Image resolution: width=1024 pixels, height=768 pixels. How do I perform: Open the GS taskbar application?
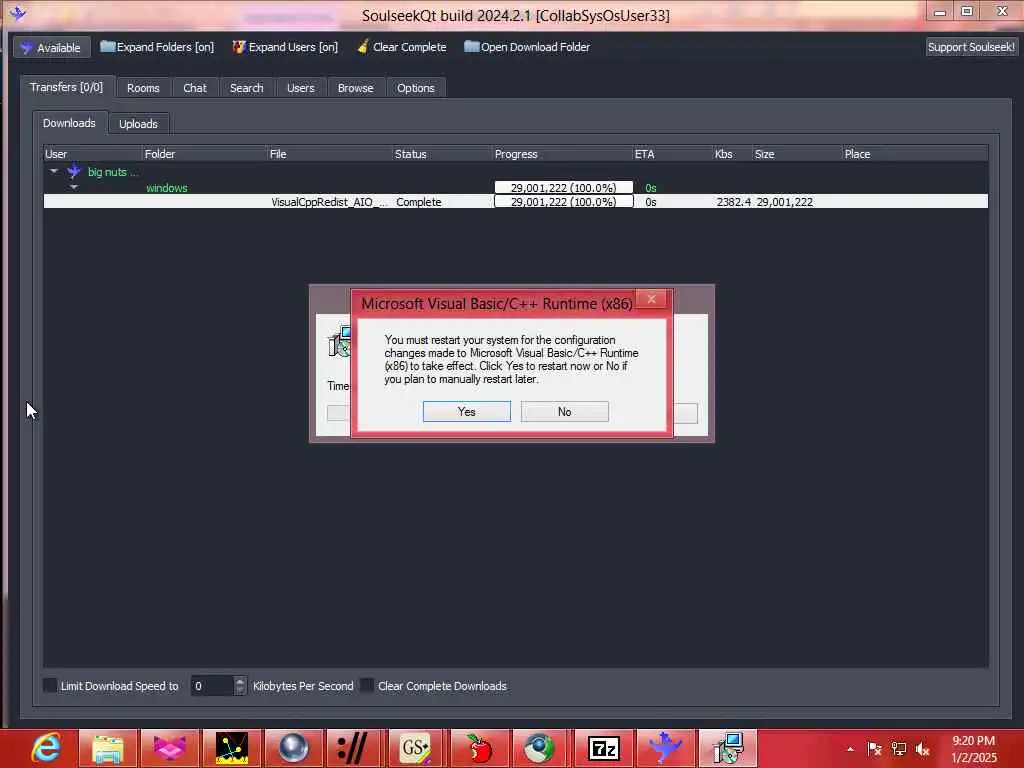point(416,748)
